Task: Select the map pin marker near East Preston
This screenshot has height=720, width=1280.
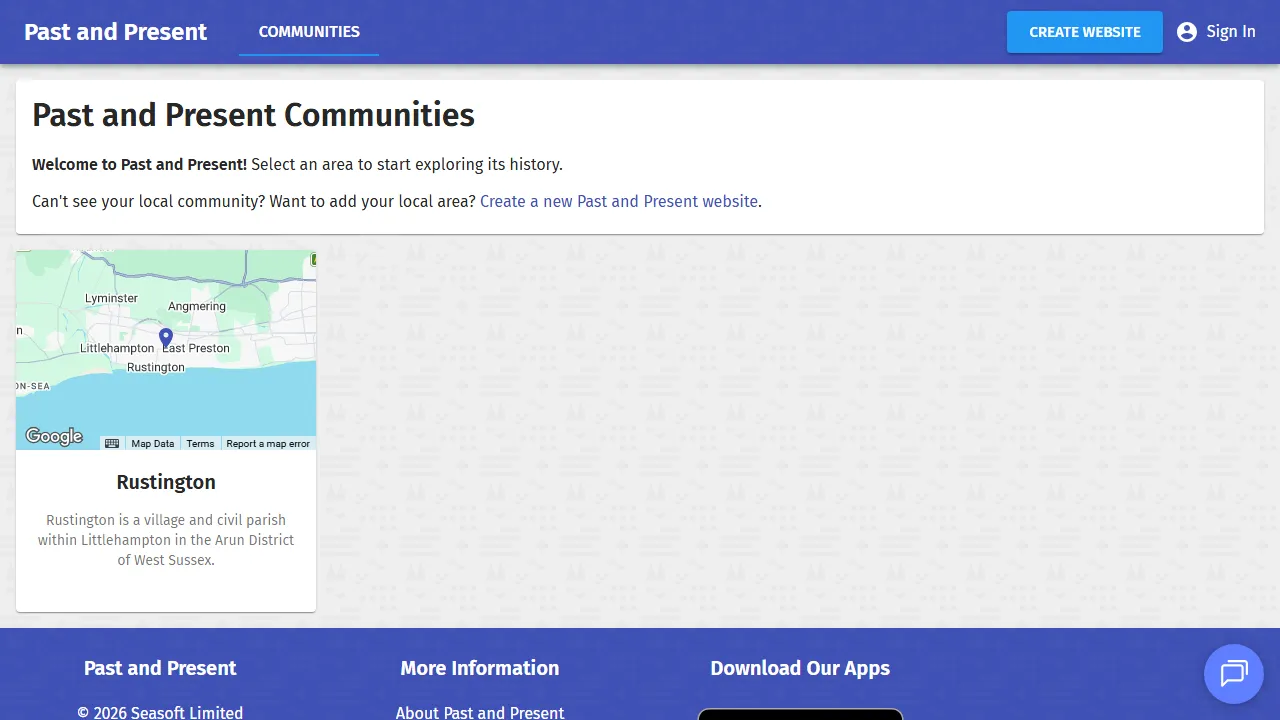Action: coord(165,337)
